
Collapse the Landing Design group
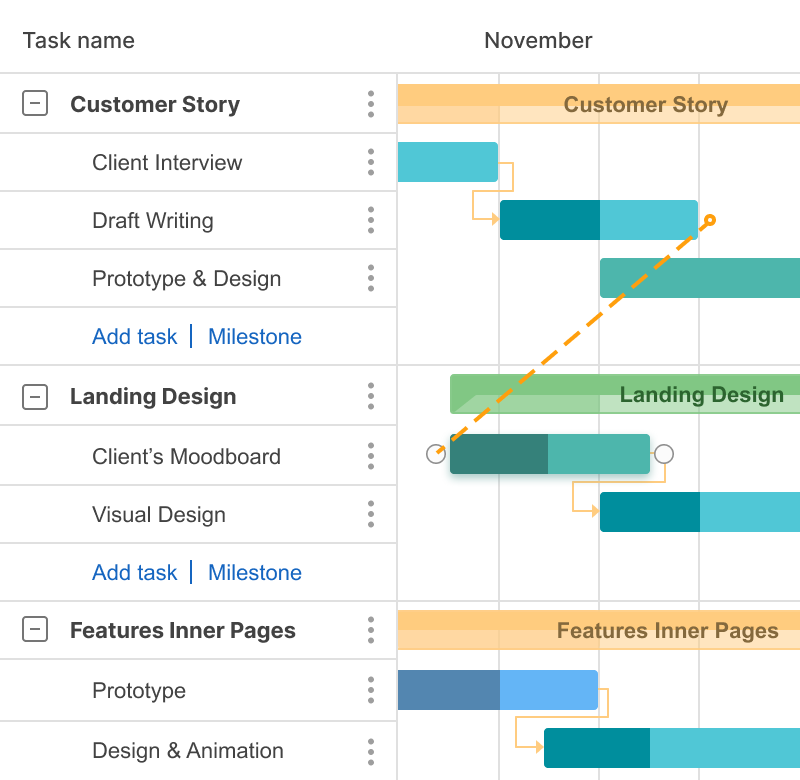pyautogui.click(x=35, y=396)
